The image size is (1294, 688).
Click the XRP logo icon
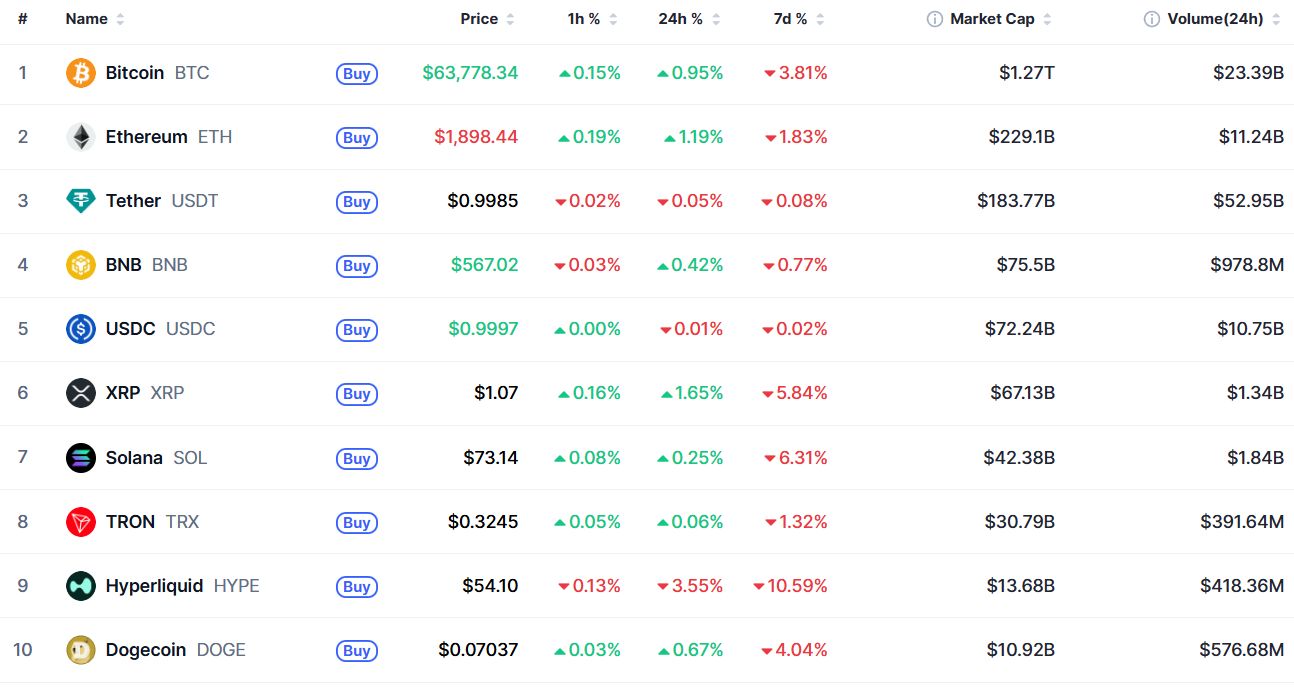(81, 393)
